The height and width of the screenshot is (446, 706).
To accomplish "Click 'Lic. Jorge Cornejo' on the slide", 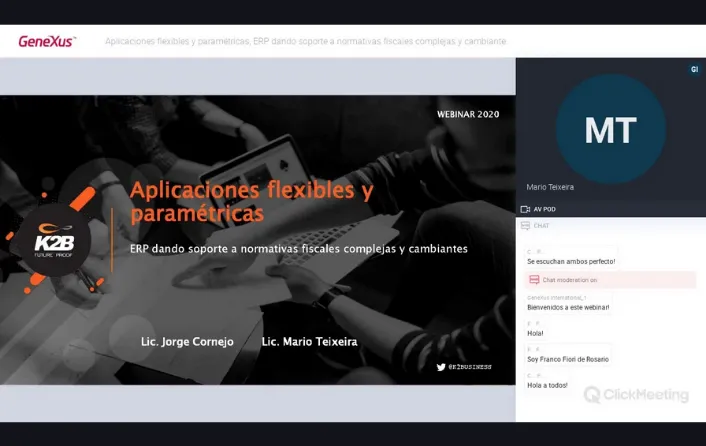I will tap(187, 342).
